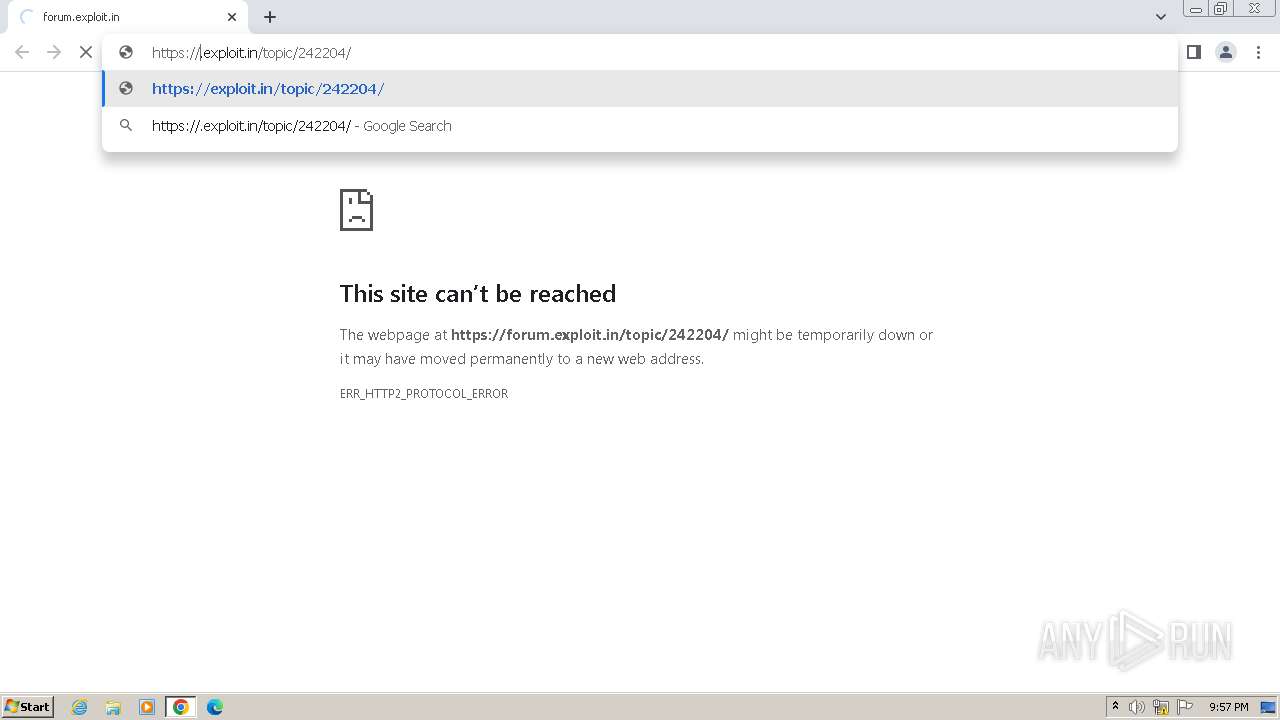This screenshot has height=720, width=1280.
Task: Open Windows Media Player from taskbar
Action: coord(147,707)
